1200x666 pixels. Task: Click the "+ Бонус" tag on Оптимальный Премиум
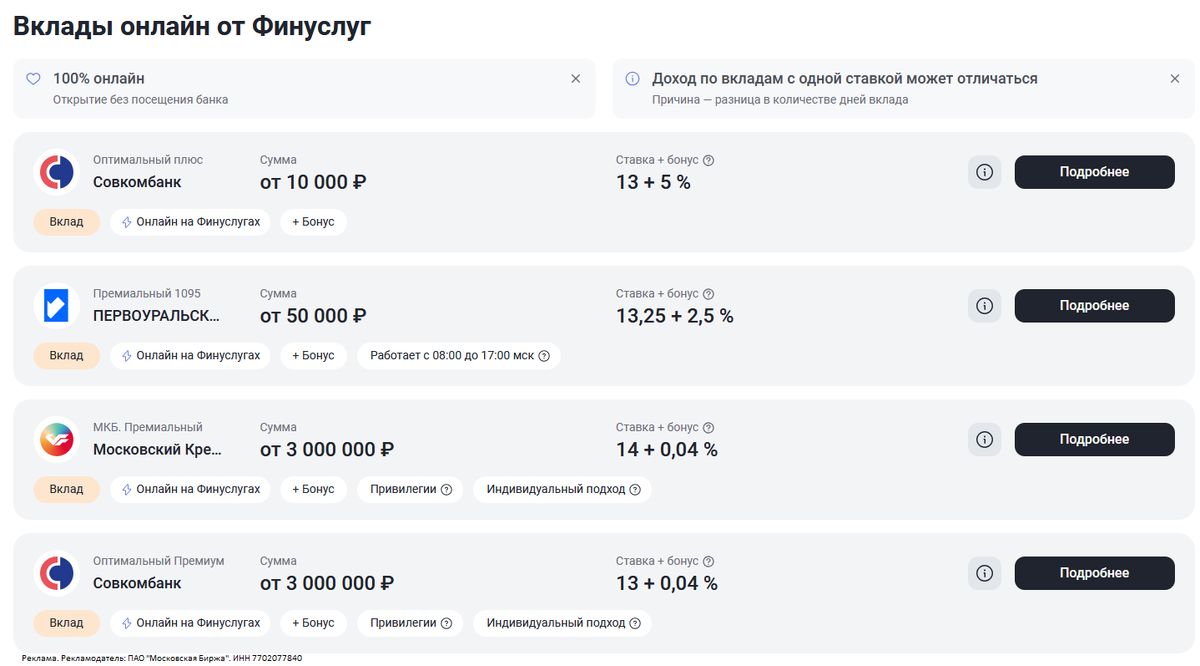click(313, 623)
